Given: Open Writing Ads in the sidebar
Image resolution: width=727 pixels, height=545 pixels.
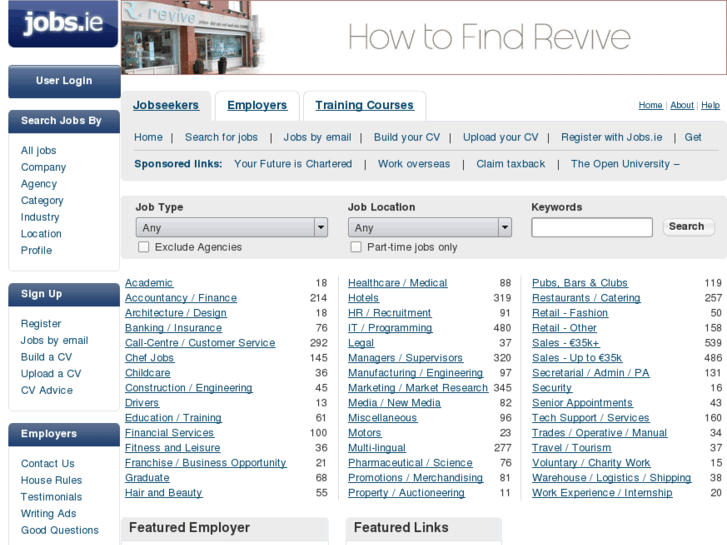Looking at the screenshot, I should [49, 514].
